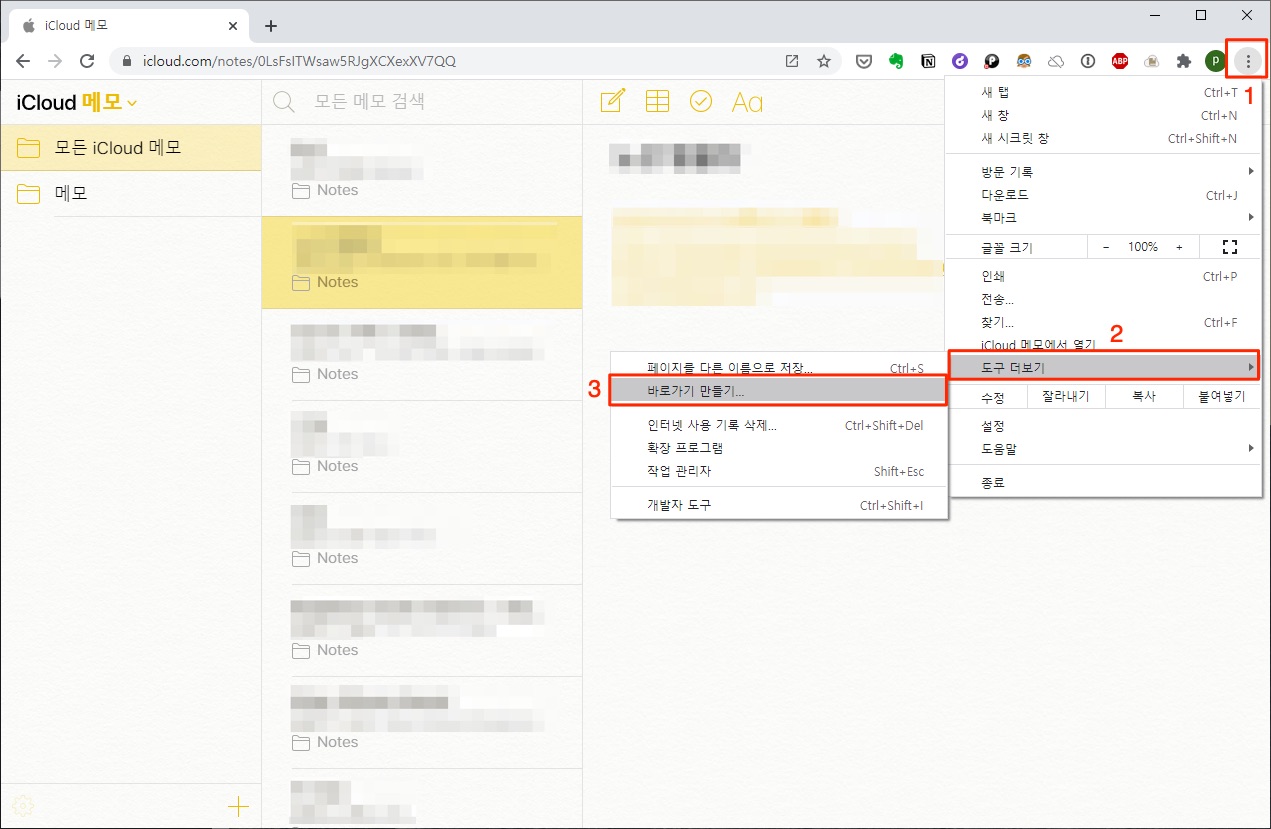Screen dimensions: 1271x829
Task: Expand the 도움말 submenu
Action: pos(1103,449)
